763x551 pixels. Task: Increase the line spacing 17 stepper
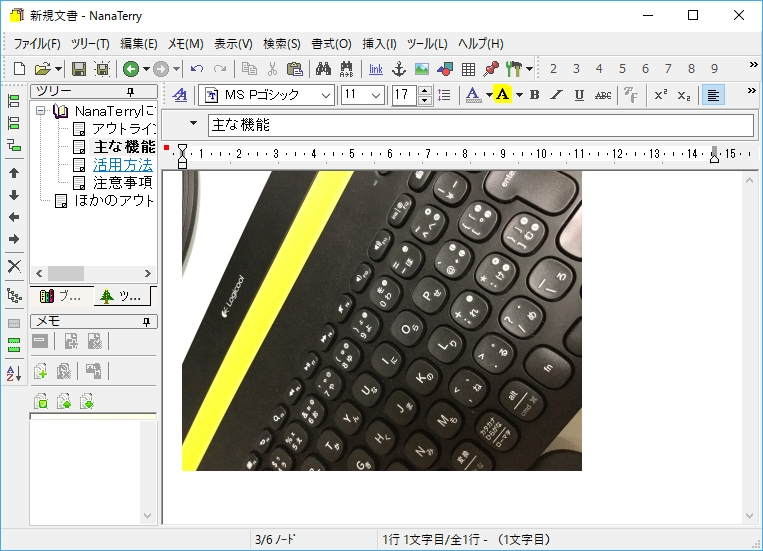pyautogui.click(x=425, y=91)
